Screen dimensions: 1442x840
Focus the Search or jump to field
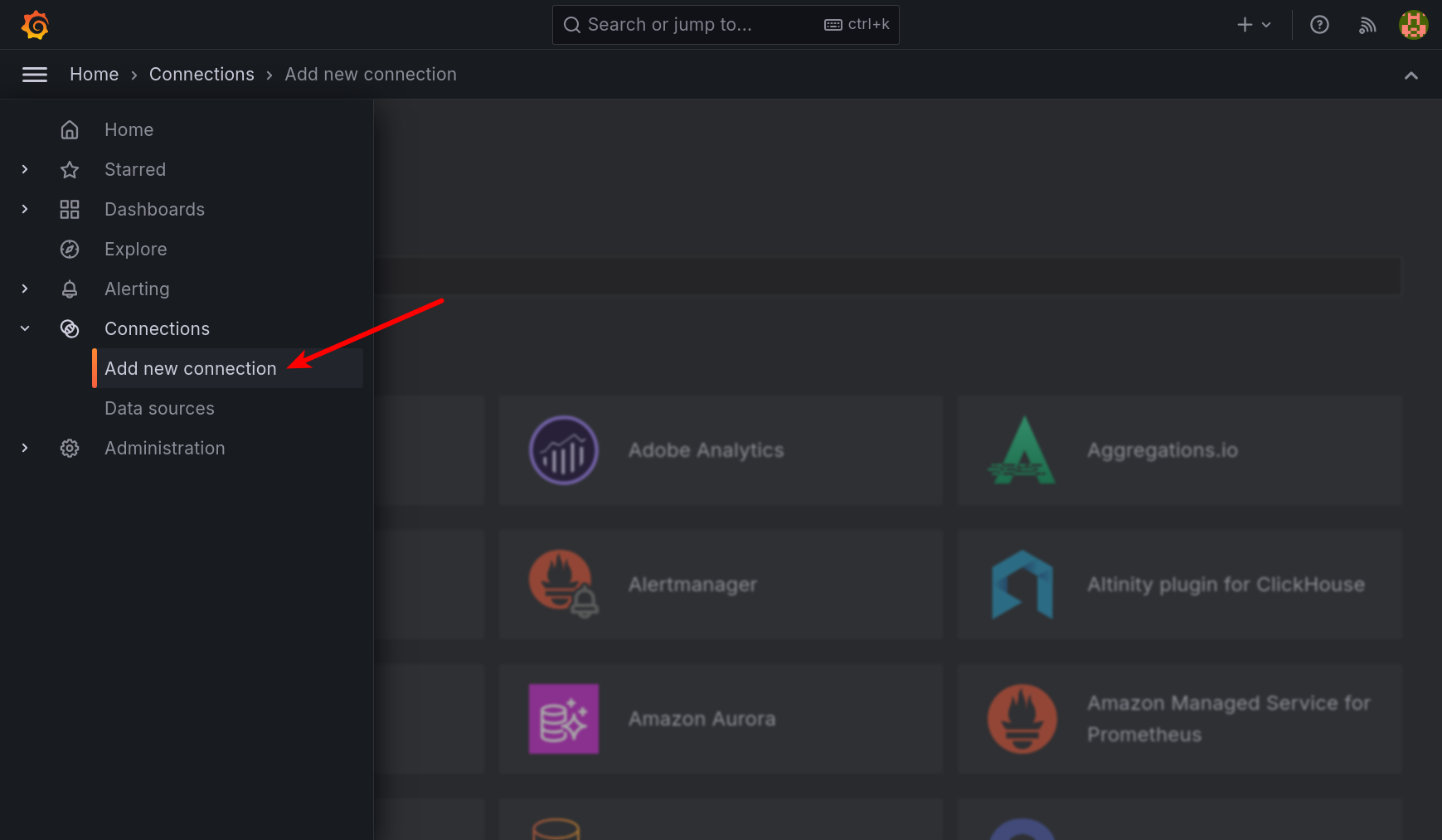[x=726, y=25]
